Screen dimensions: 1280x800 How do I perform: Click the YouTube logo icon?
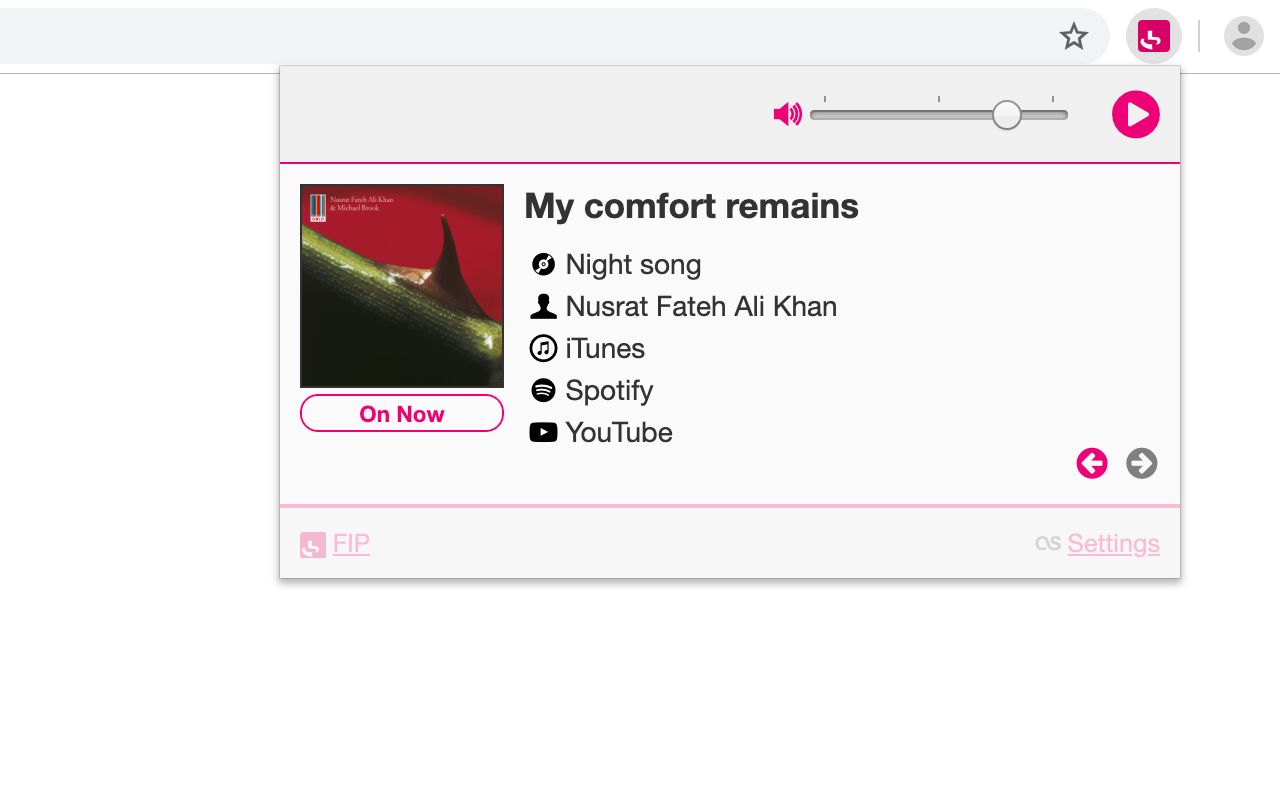543,432
